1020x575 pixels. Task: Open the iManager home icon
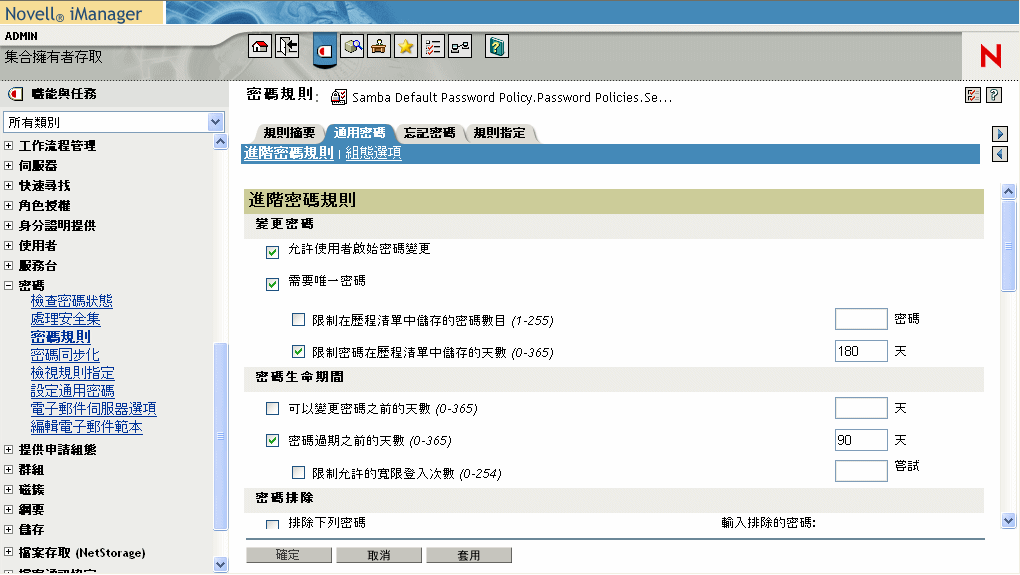point(260,47)
